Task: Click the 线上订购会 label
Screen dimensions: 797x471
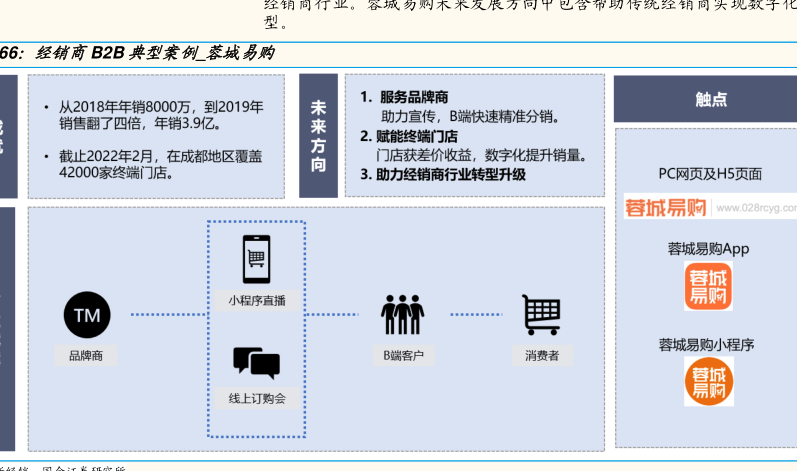Action: (256, 398)
